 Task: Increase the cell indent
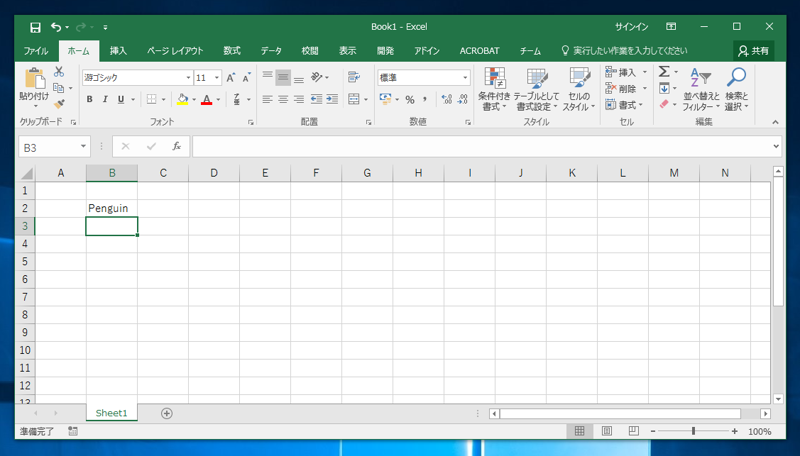tap(332, 99)
